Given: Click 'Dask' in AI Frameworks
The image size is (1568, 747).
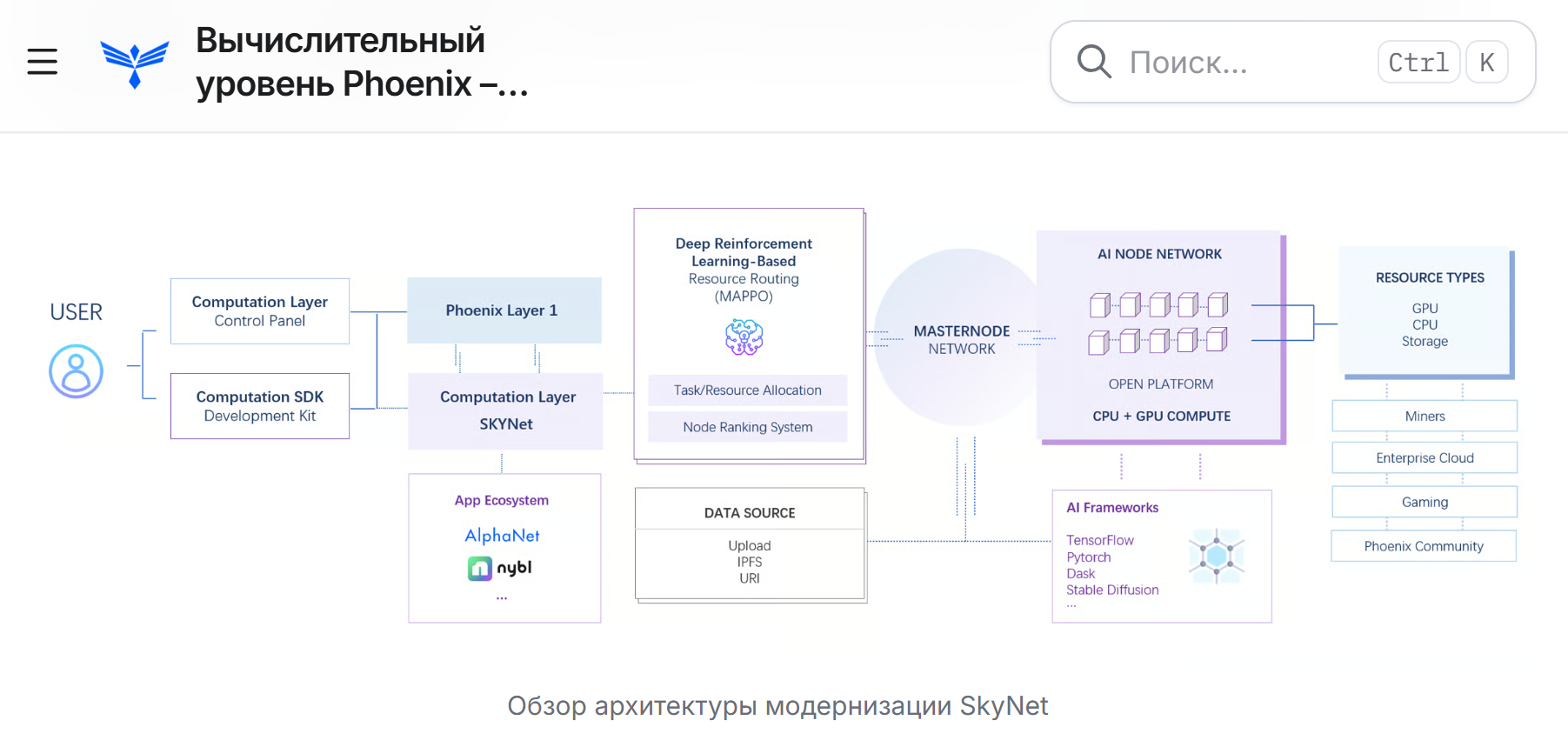Looking at the screenshot, I should (1081, 574).
